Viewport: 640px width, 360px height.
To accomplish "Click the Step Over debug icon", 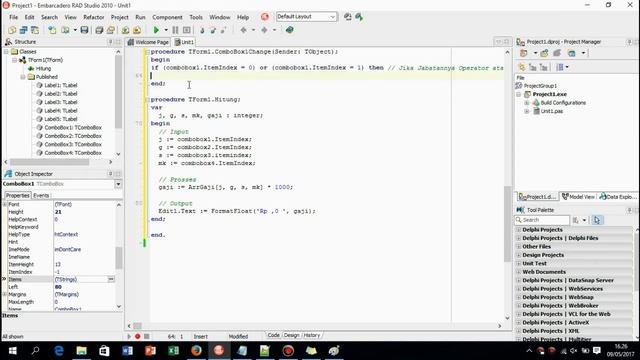I will tap(213, 30).
